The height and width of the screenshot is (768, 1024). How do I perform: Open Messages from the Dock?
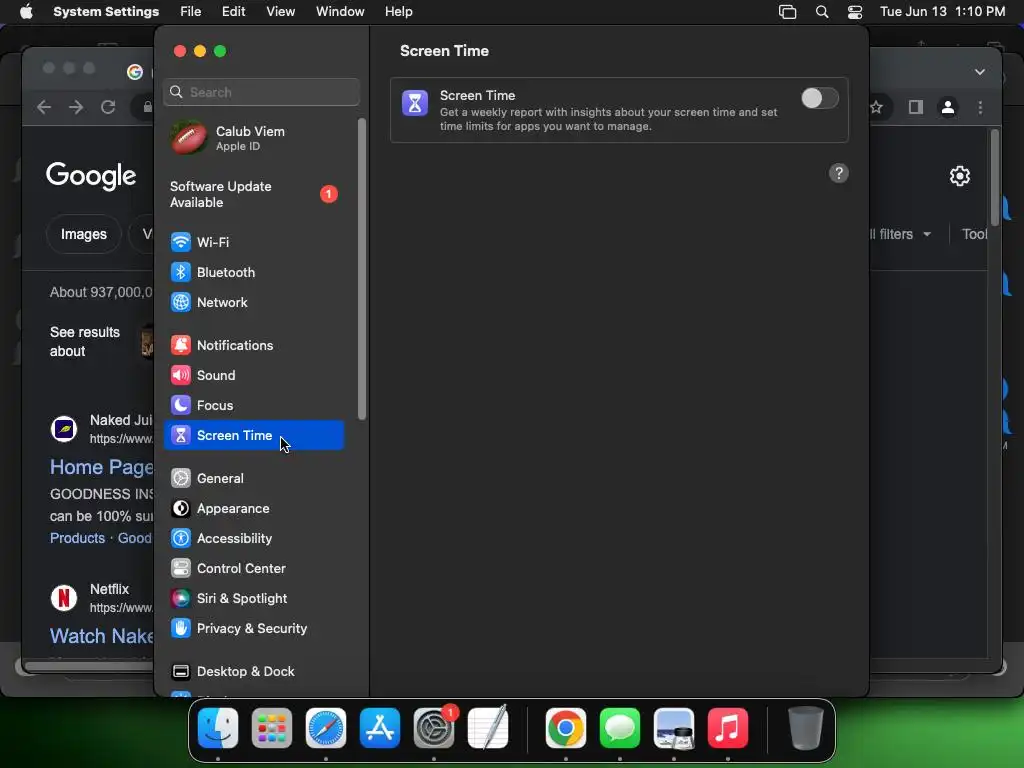pyautogui.click(x=620, y=728)
